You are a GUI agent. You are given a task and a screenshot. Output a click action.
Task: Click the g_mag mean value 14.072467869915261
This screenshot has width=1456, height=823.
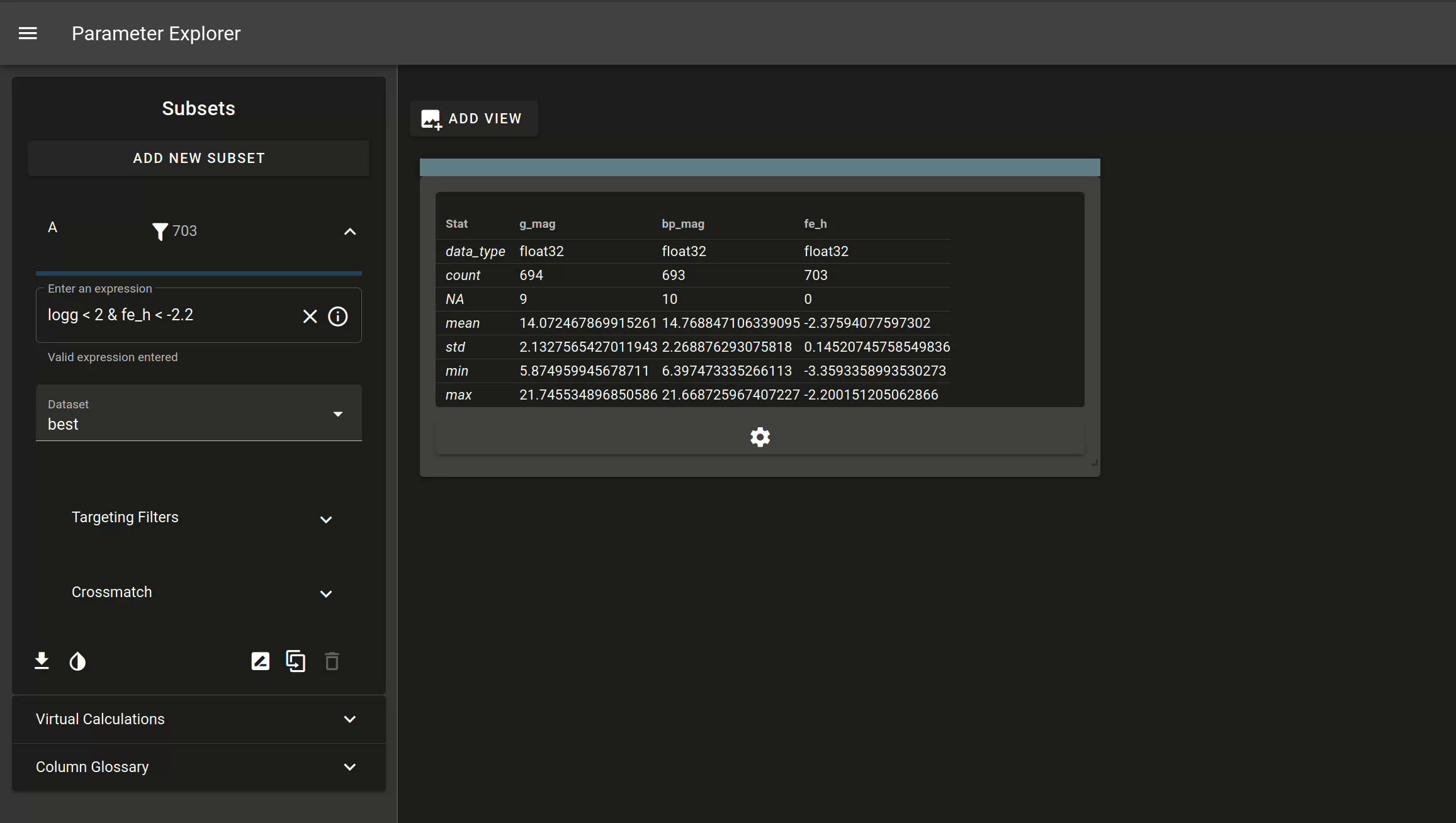[x=588, y=323]
